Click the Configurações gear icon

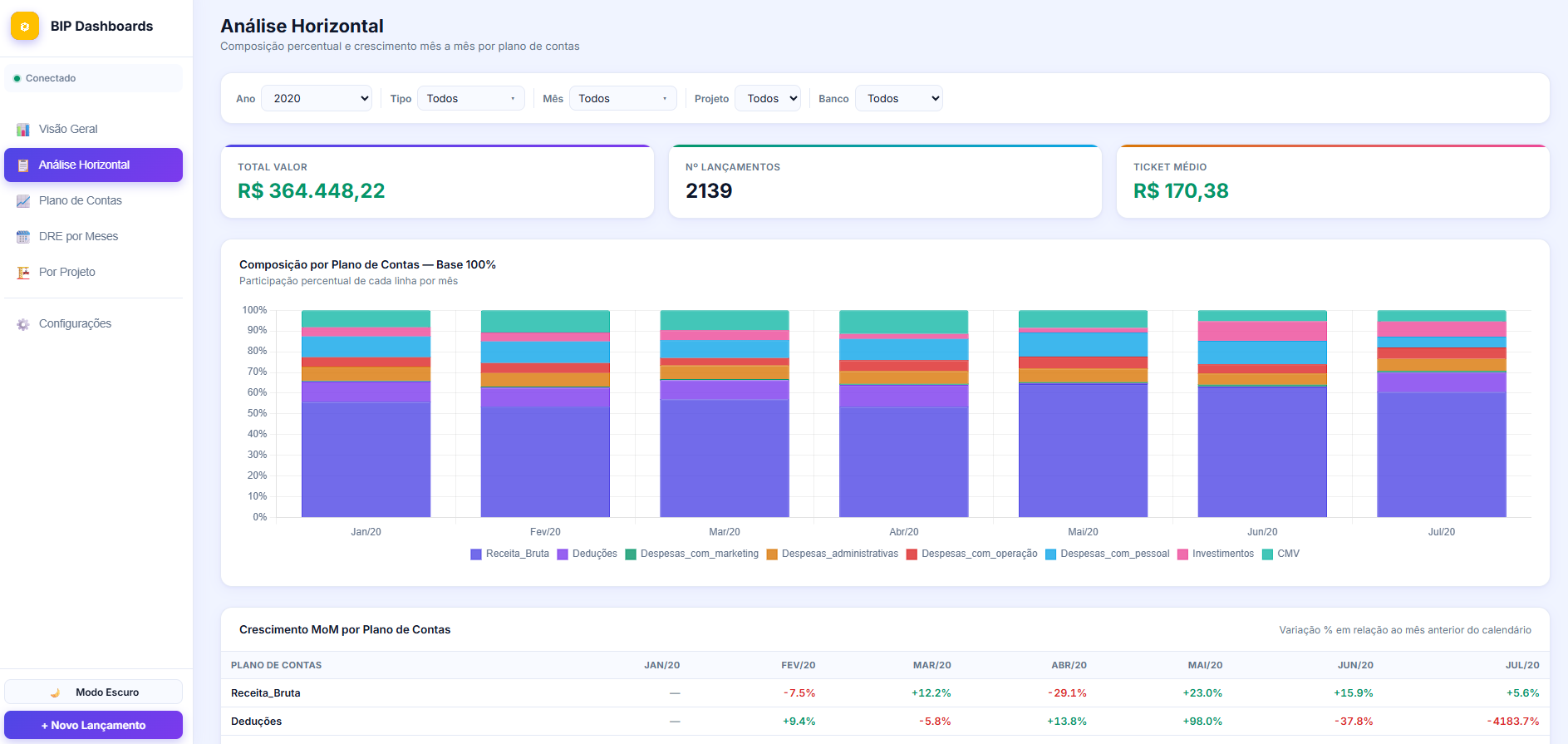23,324
